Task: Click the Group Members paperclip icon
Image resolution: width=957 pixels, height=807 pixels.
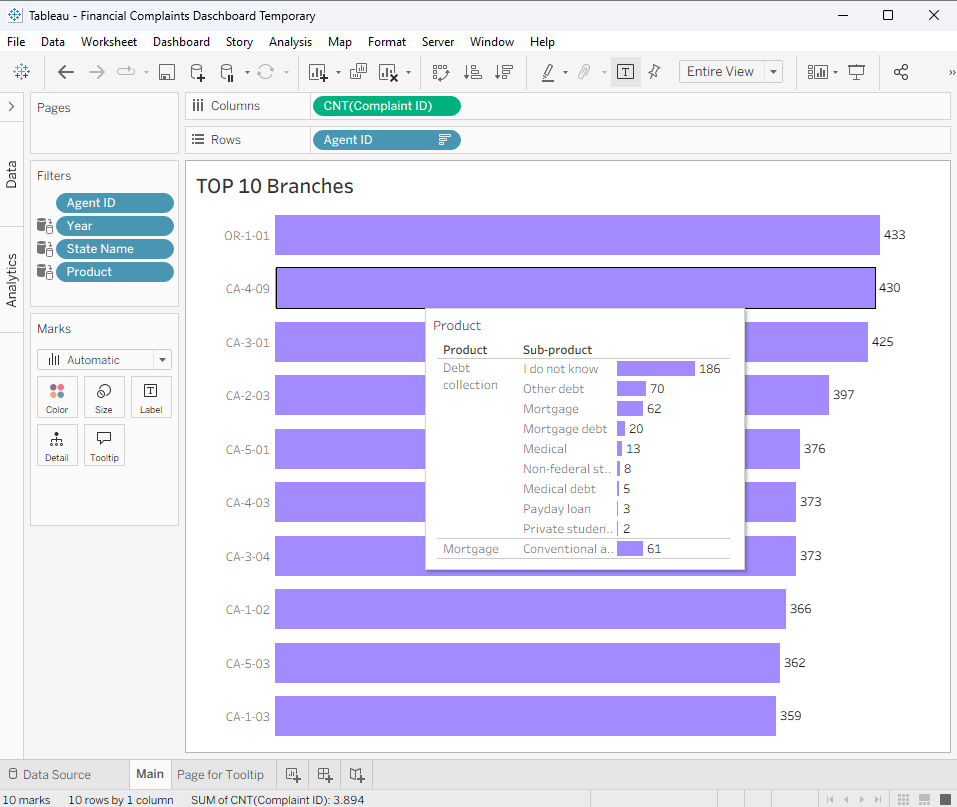Action: click(584, 72)
